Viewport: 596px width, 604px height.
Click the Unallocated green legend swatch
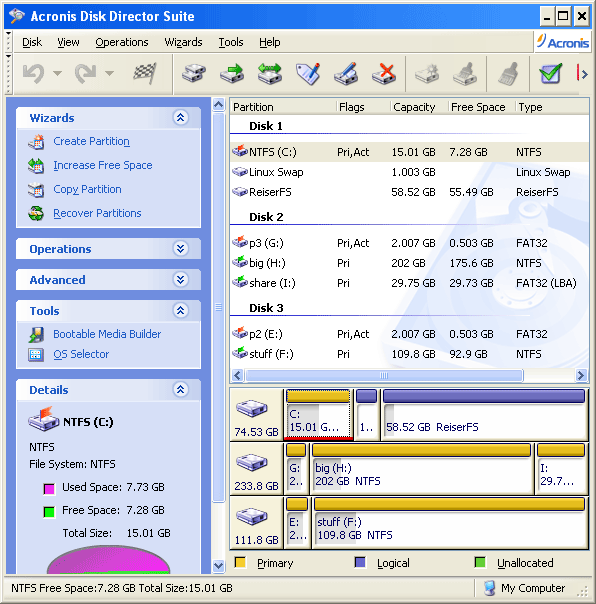(480, 562)
